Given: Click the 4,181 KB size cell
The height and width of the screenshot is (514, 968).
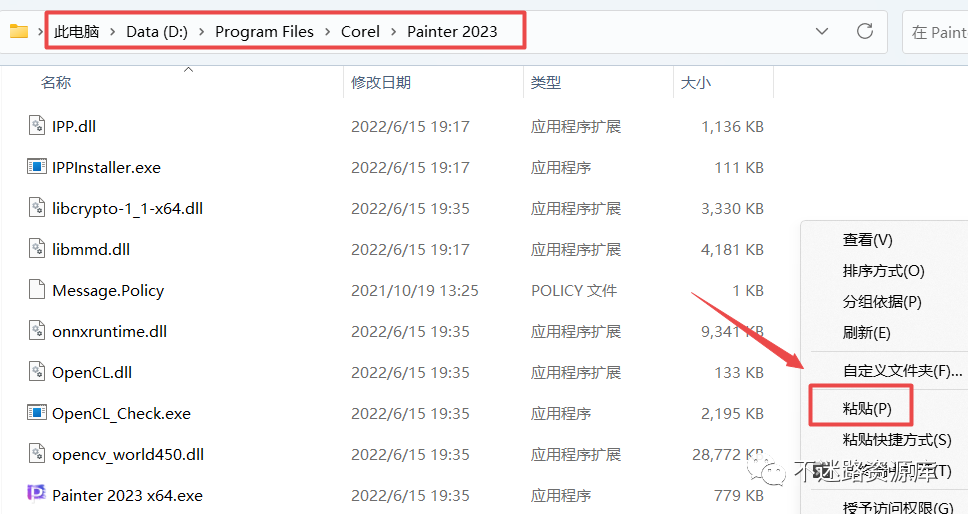Looking at the screenshot, I should point(732,249).
